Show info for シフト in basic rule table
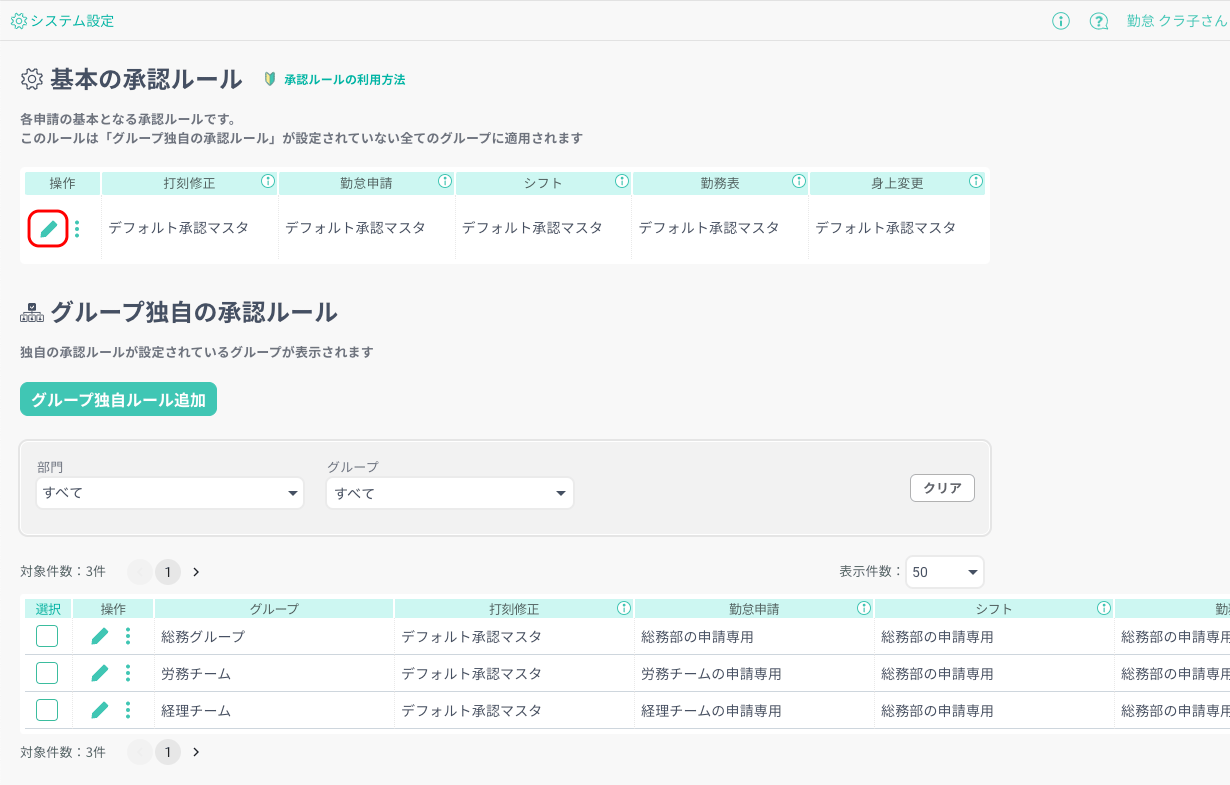Screen dimensions: 1230x785 coord(621,182)
